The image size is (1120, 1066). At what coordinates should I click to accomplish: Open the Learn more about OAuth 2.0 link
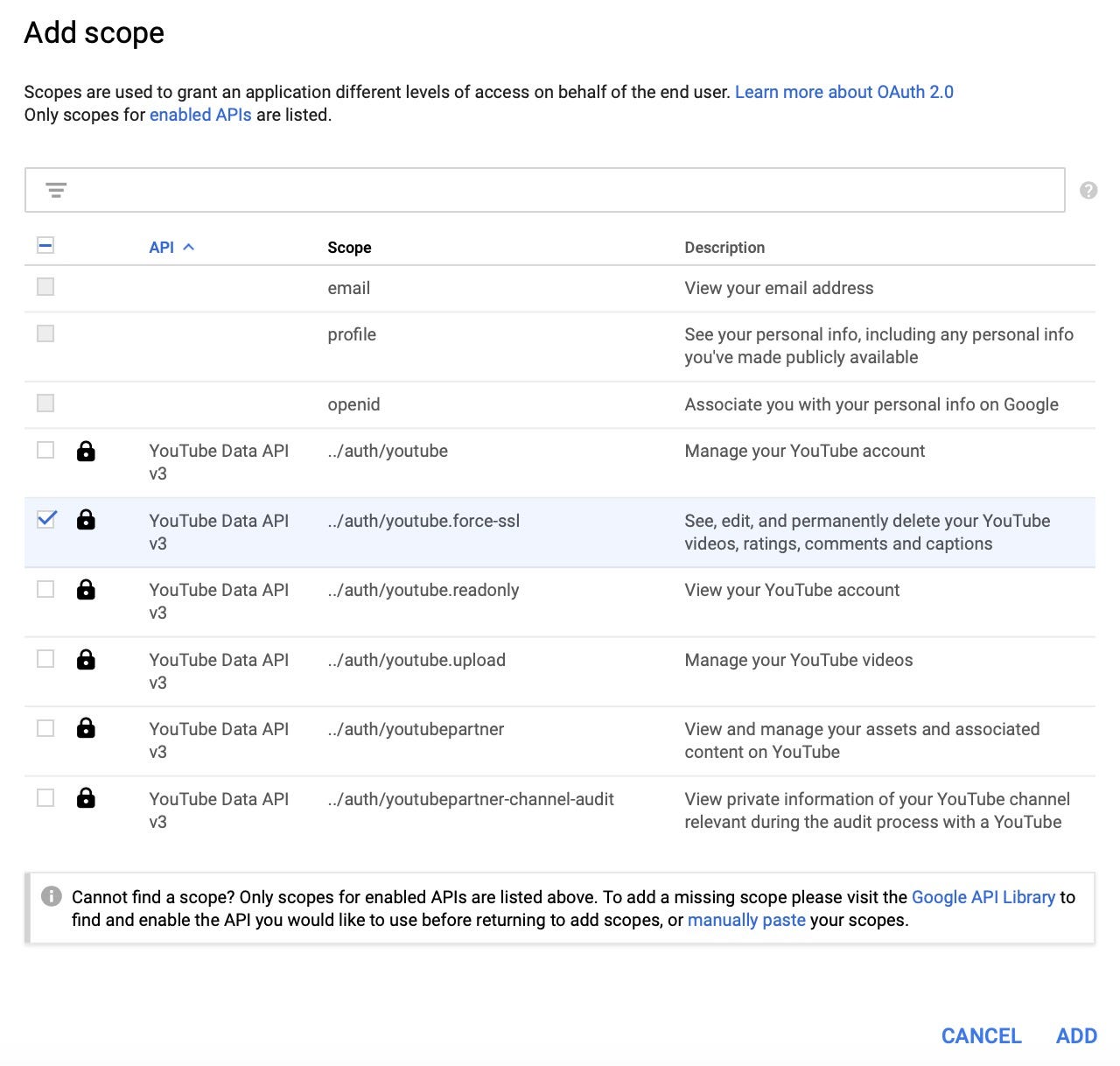pos(844,92)
